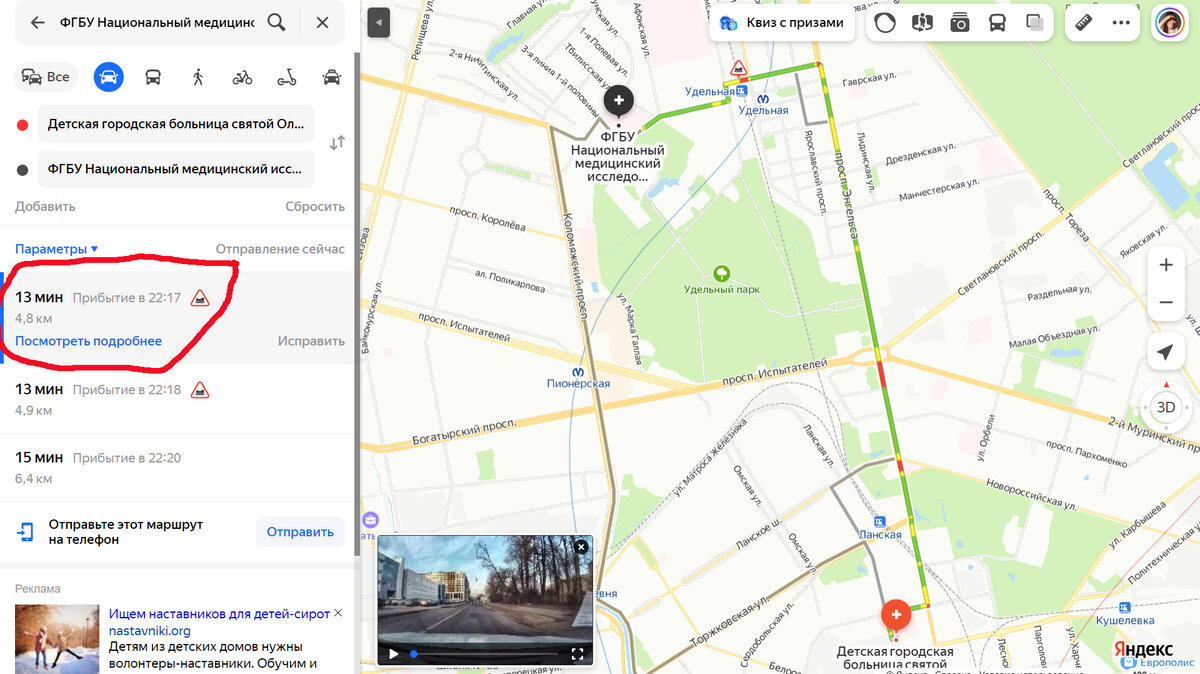Go back with the search panel arrow
Screen dimensions: 1200x674
click(38, 22)
